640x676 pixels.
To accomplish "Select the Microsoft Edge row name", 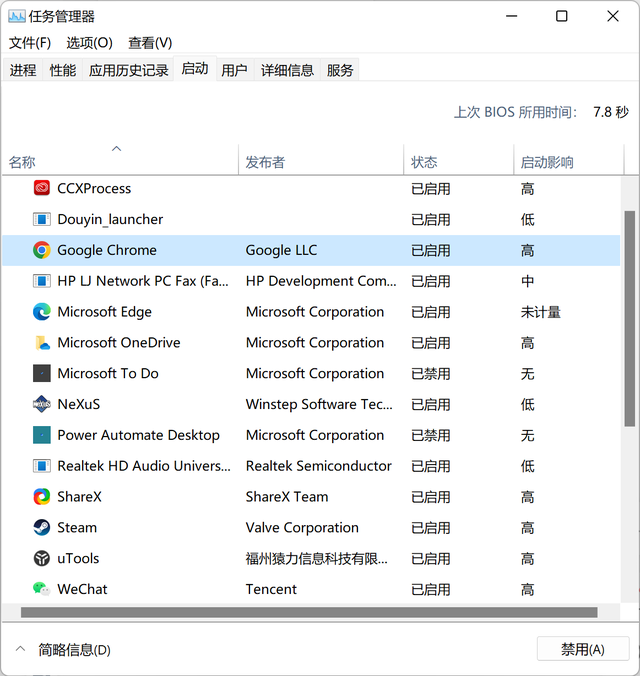I will pos(104,312).
